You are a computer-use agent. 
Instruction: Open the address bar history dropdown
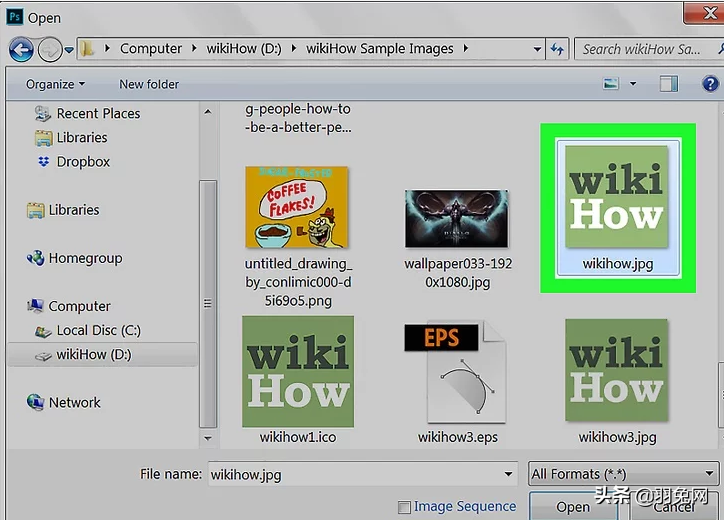[537, 49]
